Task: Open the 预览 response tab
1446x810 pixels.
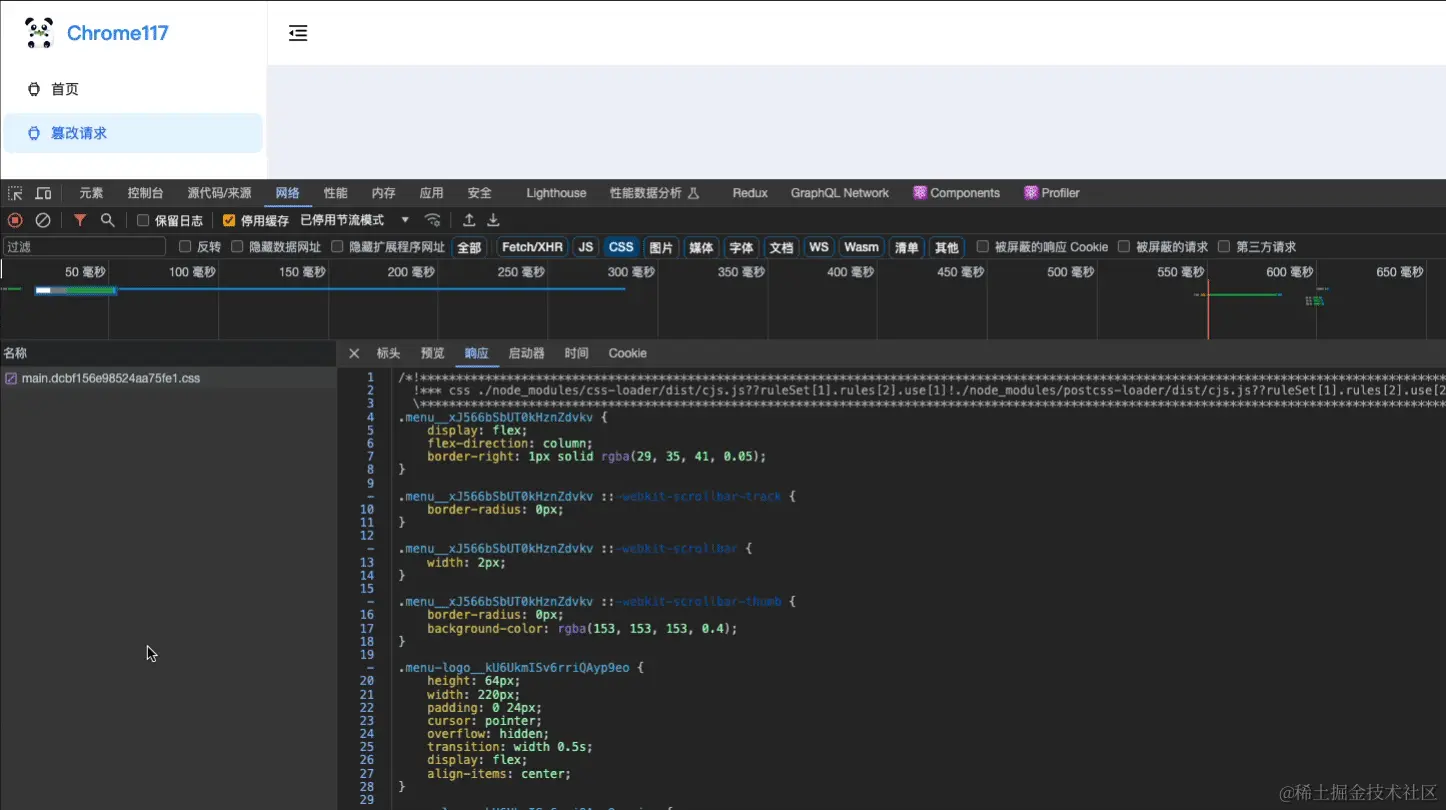Action: point(432,352)
